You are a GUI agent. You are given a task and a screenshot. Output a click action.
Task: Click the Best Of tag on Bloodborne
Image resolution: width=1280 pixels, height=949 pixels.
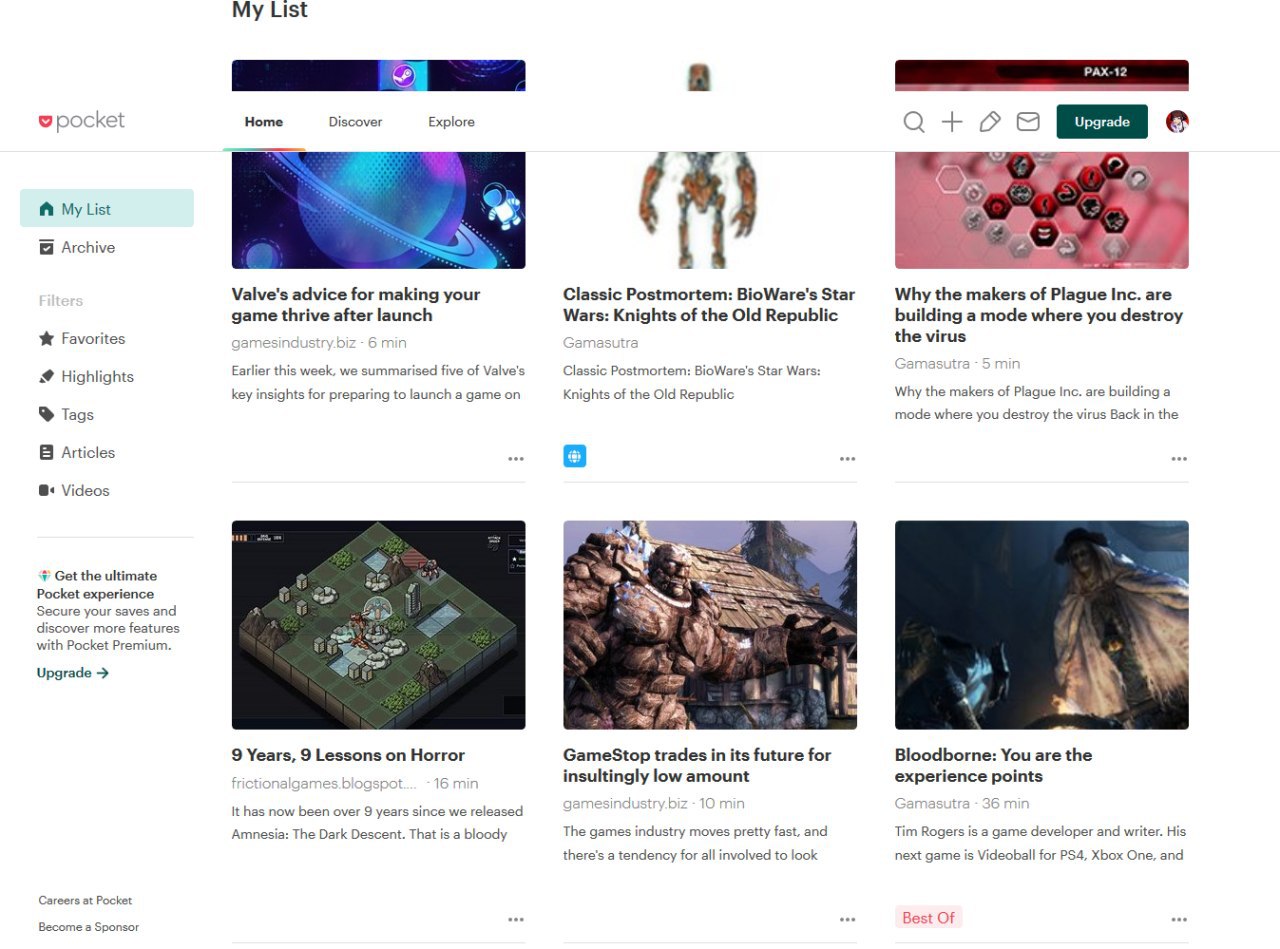[928, 918]
